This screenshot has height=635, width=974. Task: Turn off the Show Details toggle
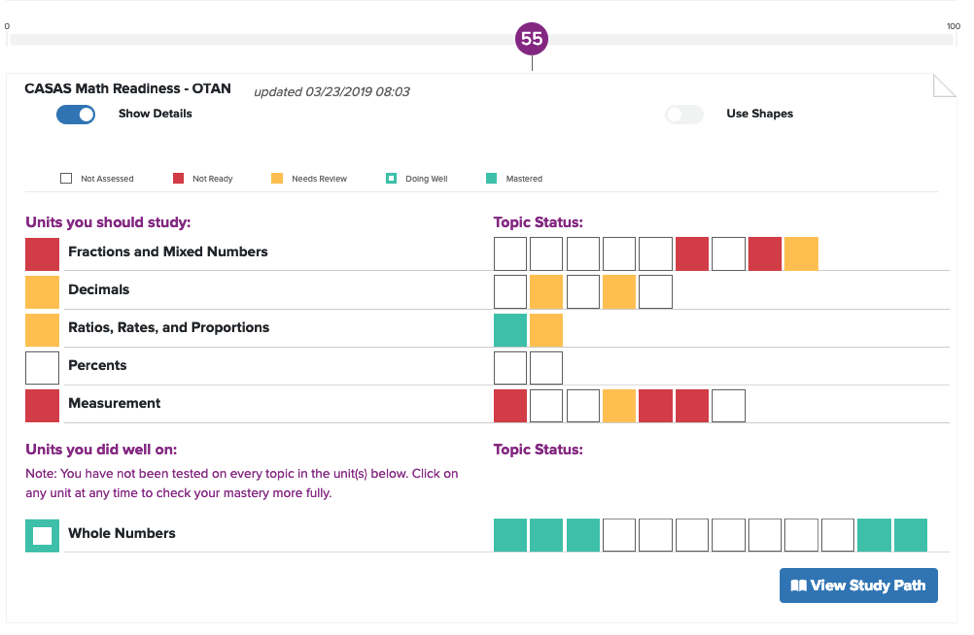(x=76, y=114)
